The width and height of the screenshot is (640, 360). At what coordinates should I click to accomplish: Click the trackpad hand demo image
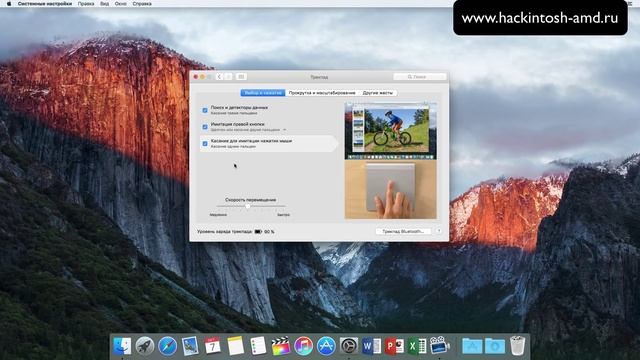391,189
